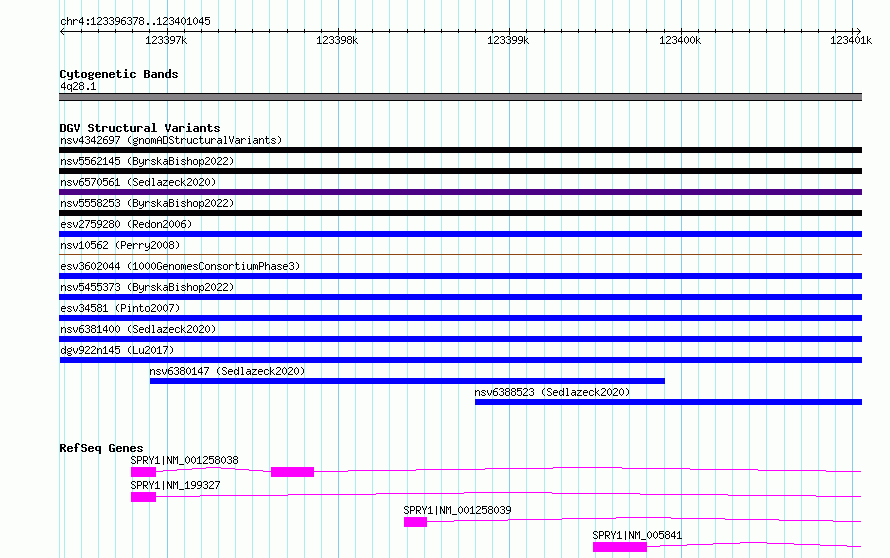Select the grey 4q28.1 cytoband bar

tap(460, 97)
